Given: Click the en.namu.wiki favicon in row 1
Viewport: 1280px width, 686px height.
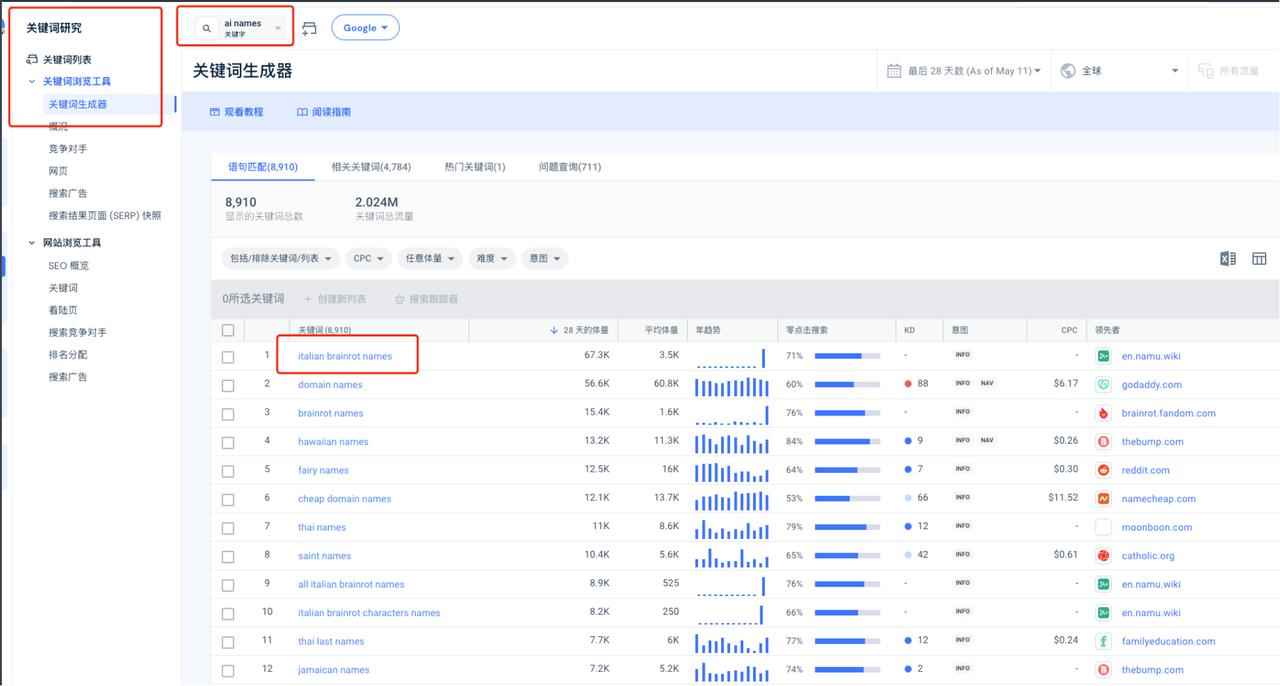Looking at the screenshot, I should (x=1103, y=356).
